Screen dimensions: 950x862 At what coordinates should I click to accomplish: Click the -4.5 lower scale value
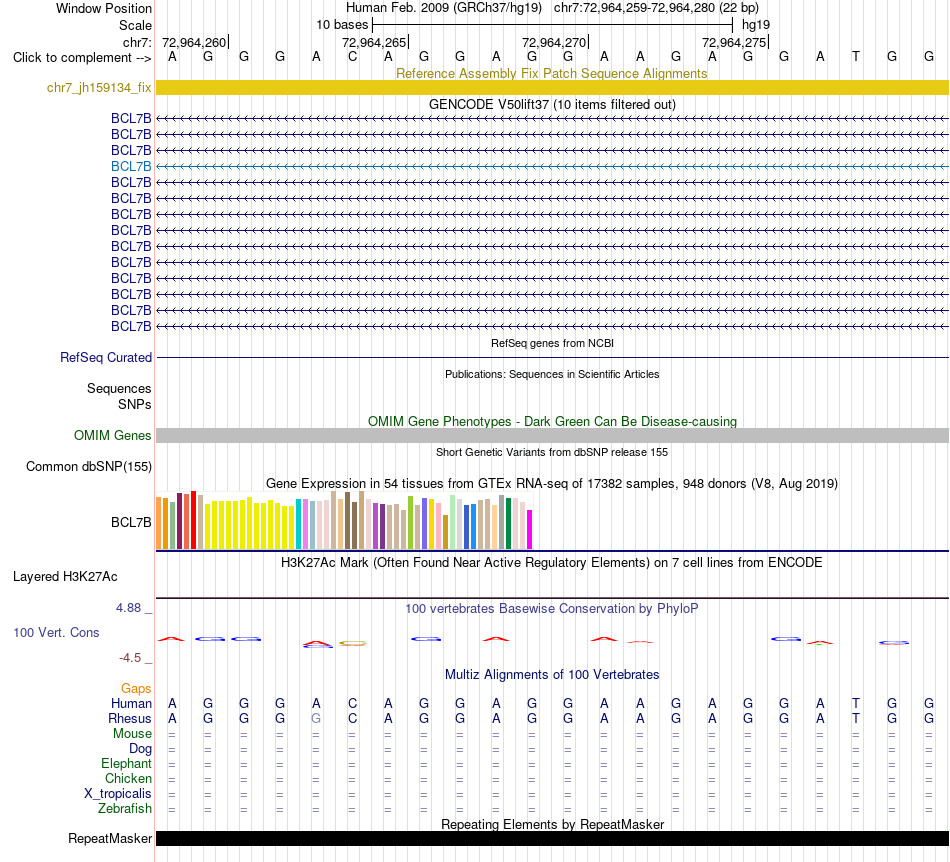click(x=130, y=657)
